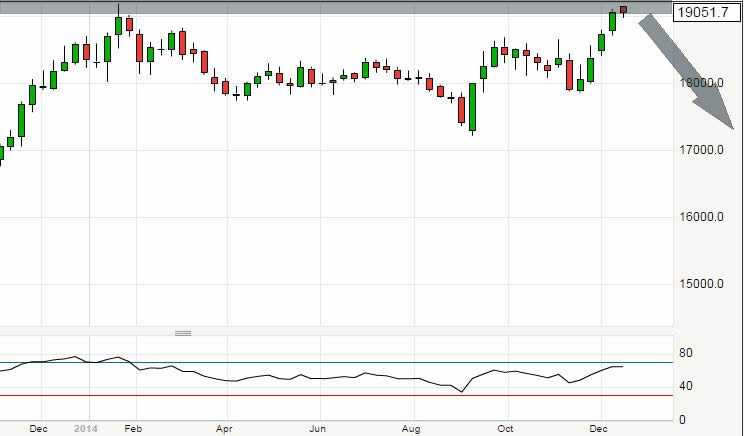The image size is (744, 436).
Task: Click the Feb marker on time axis
Action: [131, 428]
